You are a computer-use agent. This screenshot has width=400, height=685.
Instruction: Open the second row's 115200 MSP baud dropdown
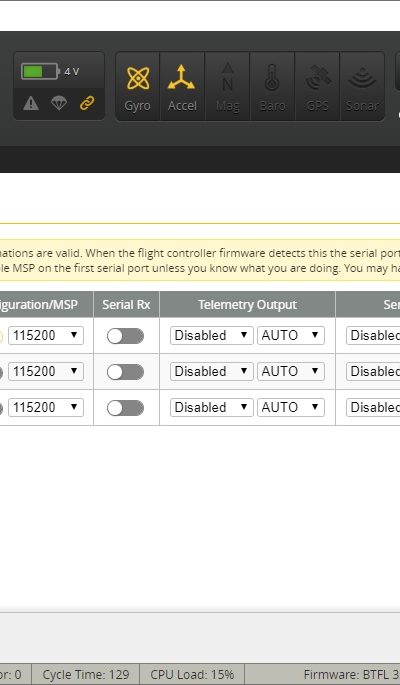click(46, 371)
